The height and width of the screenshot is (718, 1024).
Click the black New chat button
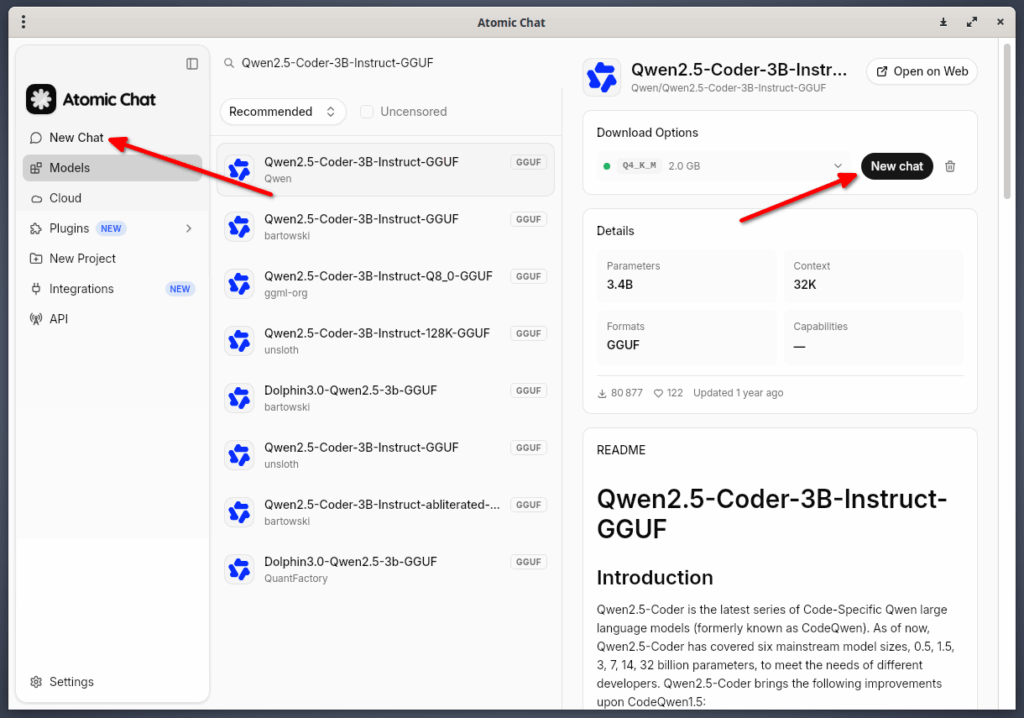click(x=897, y=166)
